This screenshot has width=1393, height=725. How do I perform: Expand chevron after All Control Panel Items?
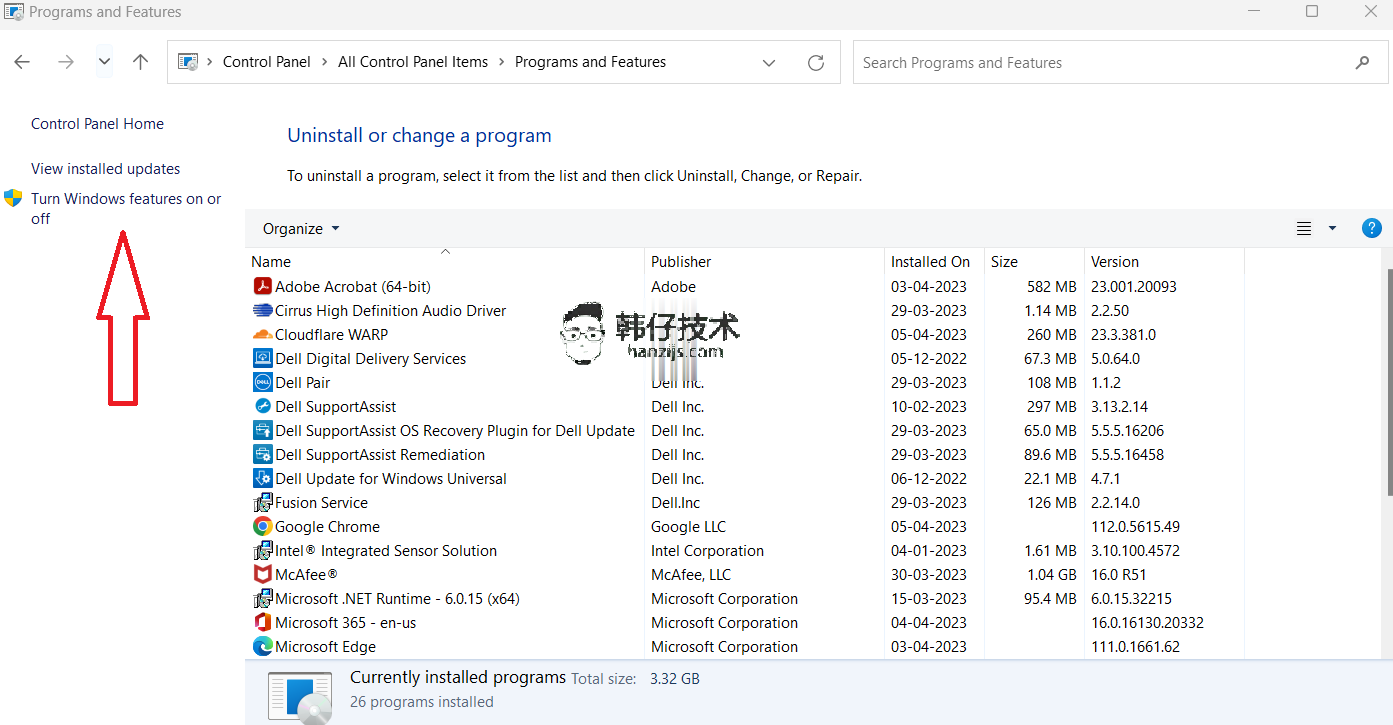(501, 62)
